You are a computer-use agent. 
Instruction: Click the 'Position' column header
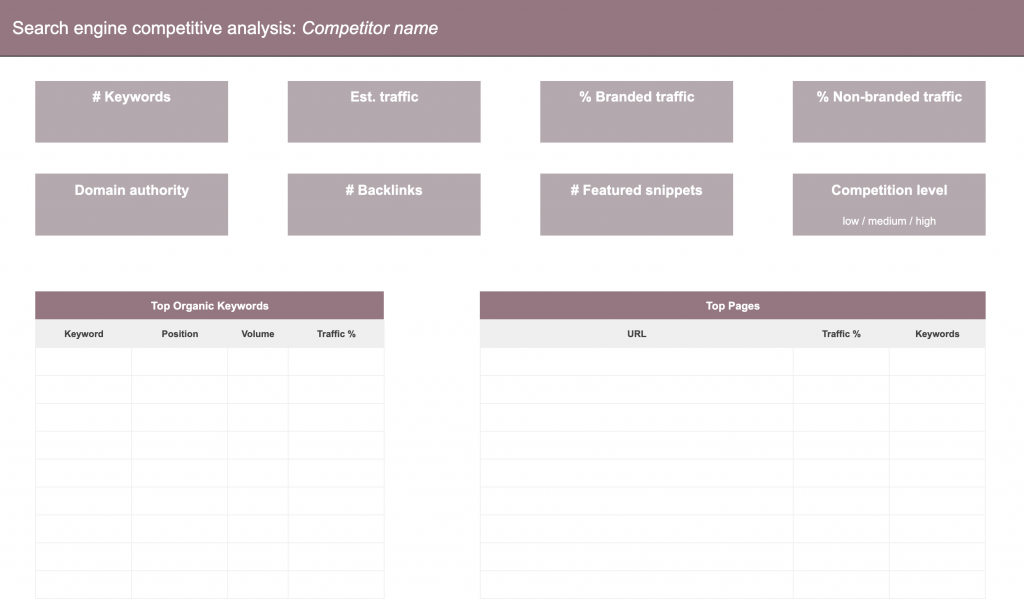pyautogui.click(x=180, y=334)
